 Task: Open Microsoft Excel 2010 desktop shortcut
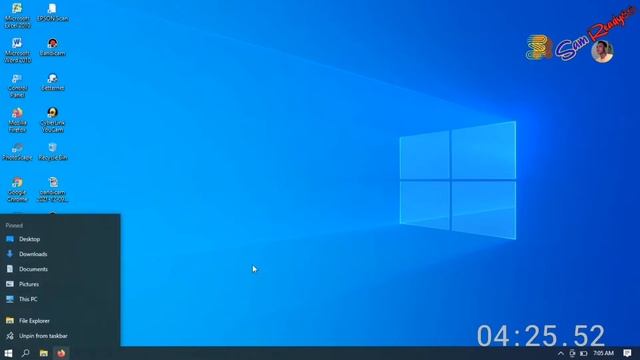coord(17,15)
